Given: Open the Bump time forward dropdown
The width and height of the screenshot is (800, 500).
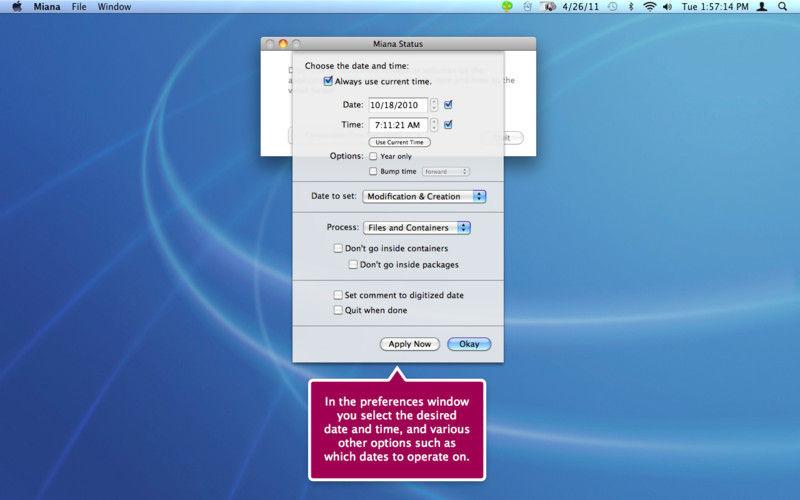Looking at the screenshot, I should point(445,172).
